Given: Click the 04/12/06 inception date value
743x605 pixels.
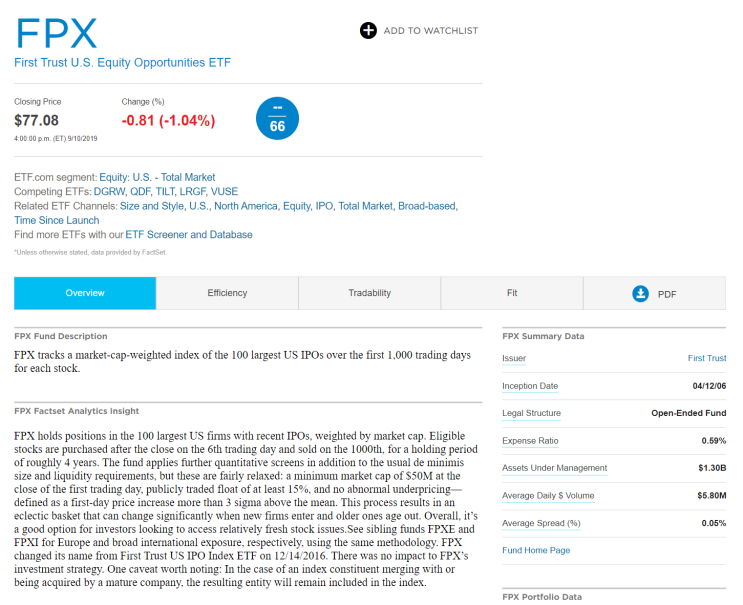Looking at the screenshot, I should 709,386.
